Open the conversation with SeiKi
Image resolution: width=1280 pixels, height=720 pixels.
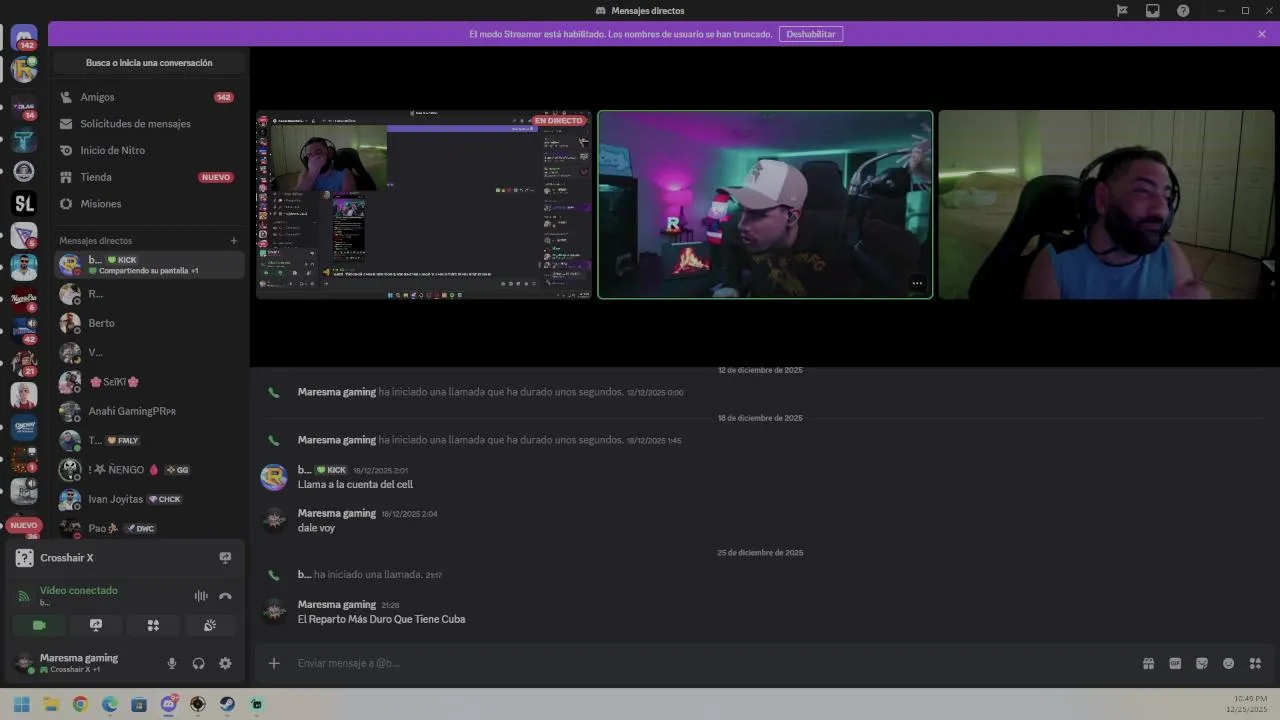tap(149, 382)
